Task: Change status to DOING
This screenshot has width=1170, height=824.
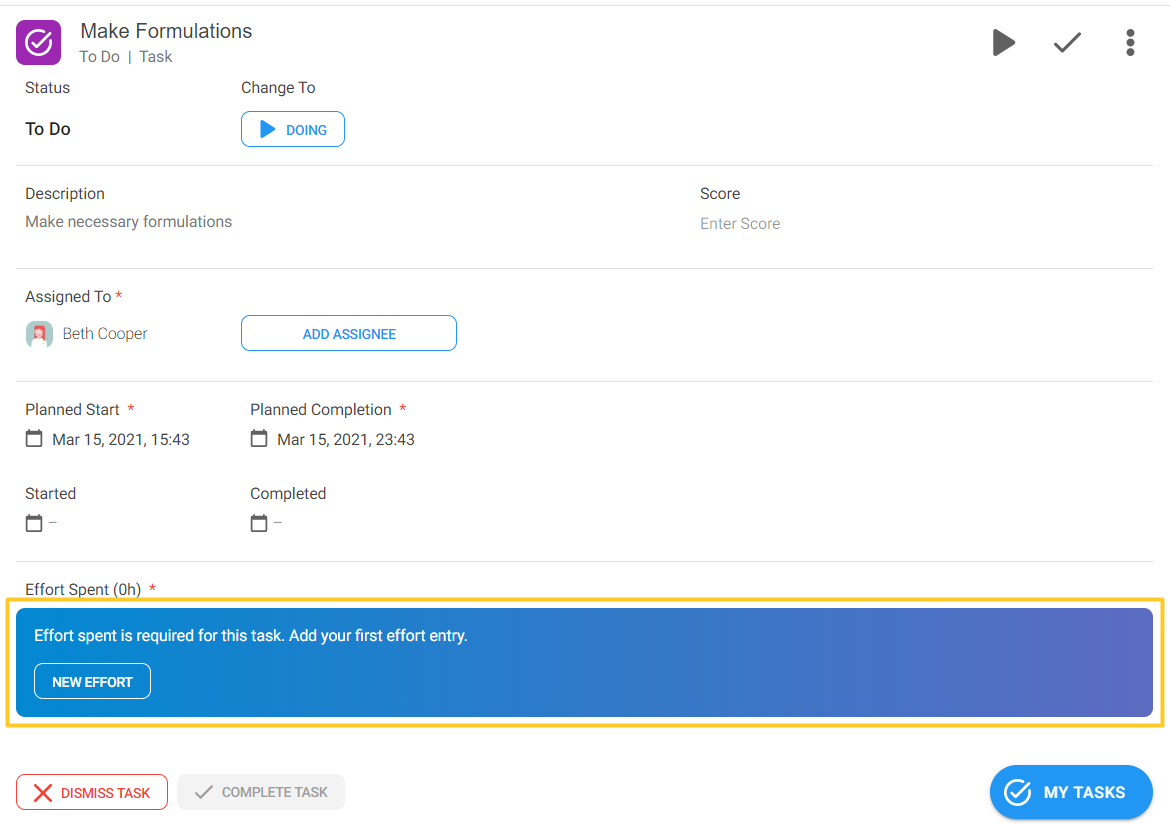Action: (292, 129)
